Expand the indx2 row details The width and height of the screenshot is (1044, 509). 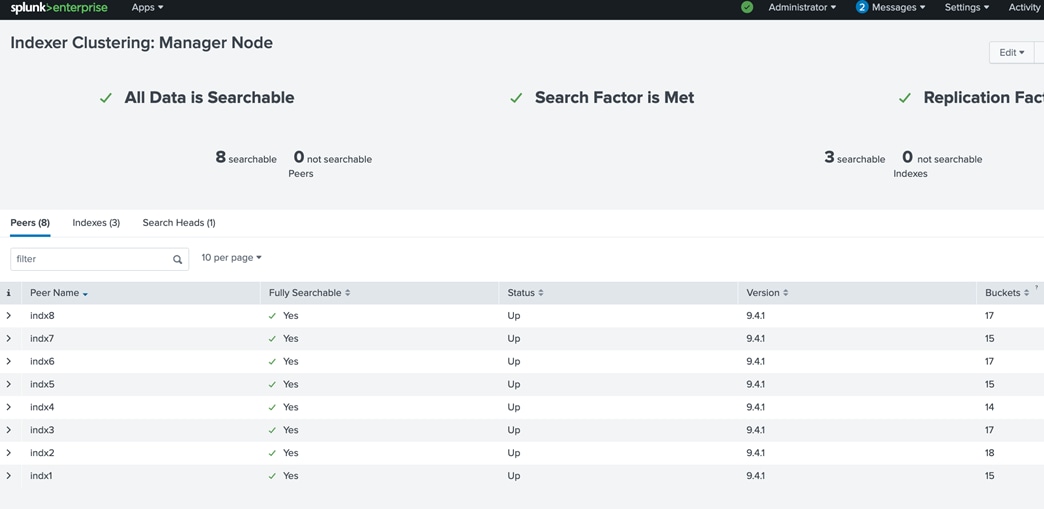coord(8,453)
